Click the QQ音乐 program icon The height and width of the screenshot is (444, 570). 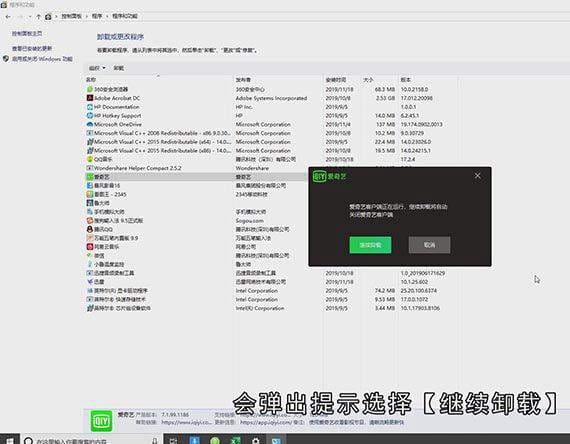click(90, 159)
